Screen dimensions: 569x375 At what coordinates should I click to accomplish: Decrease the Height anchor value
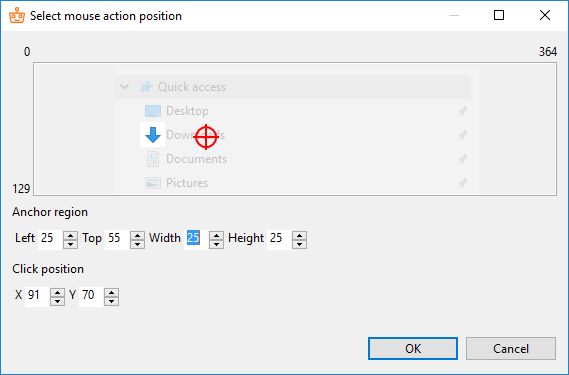pos(299,244)
